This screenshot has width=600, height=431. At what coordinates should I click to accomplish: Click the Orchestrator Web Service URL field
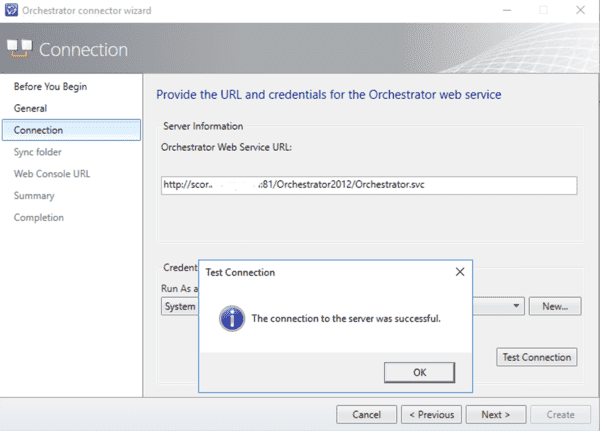[369, 185]
